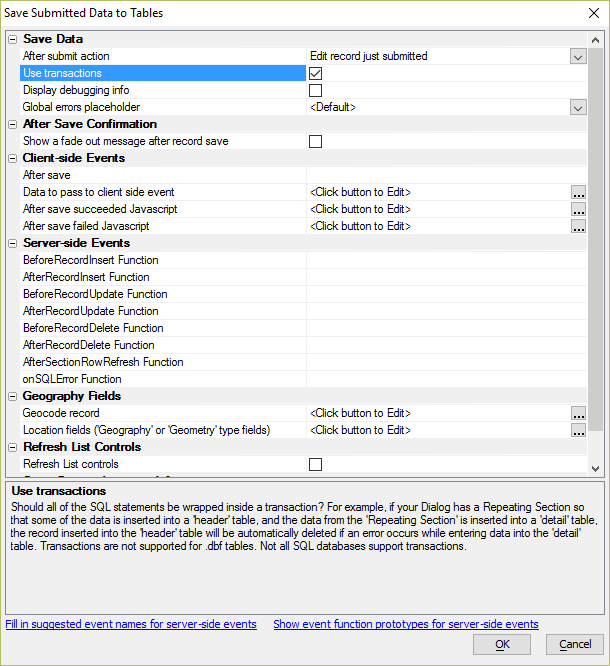
Task: Collapse the Refresh List Controls section
Action: (x=13, y=447)
